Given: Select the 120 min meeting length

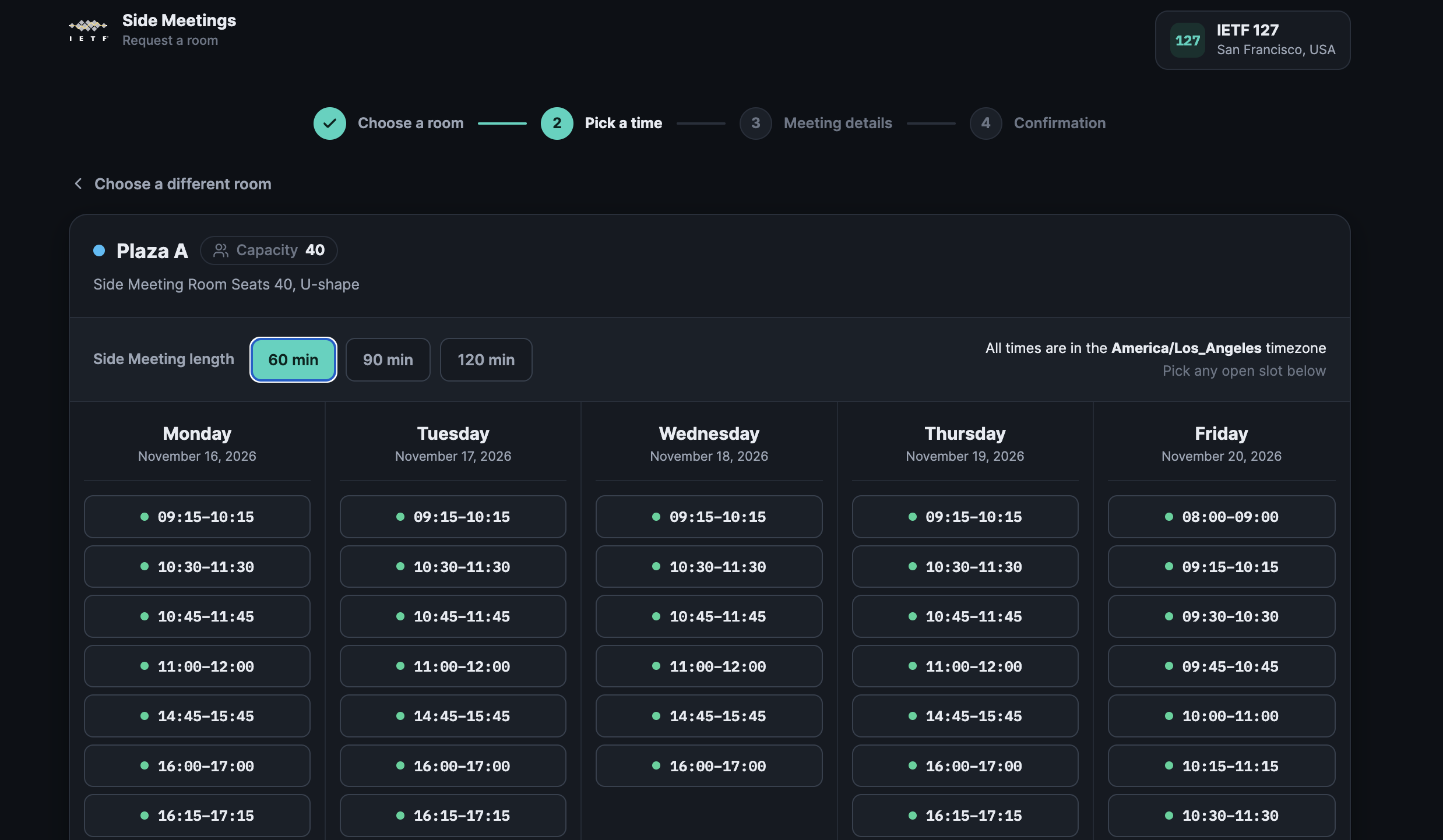Looking at the screenshot, I should pyautogui.click(x=486, y=359).
